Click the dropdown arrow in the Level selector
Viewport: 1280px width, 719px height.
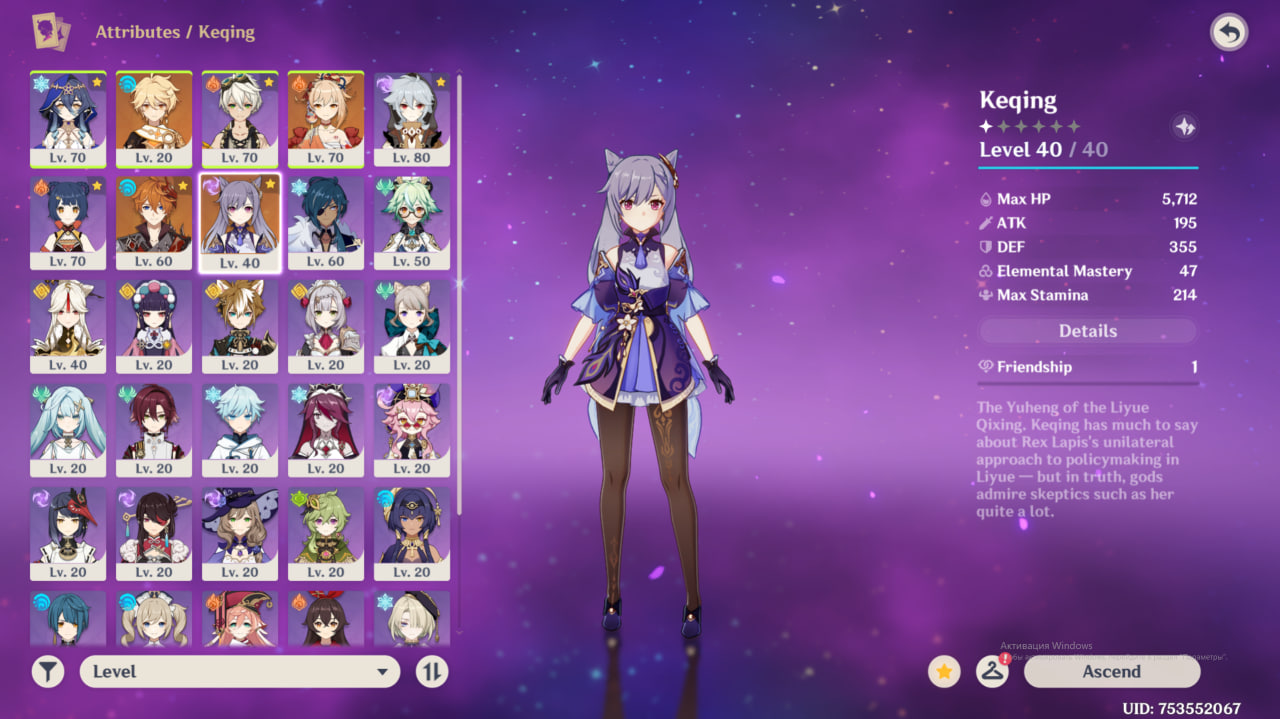click(382, 672)
